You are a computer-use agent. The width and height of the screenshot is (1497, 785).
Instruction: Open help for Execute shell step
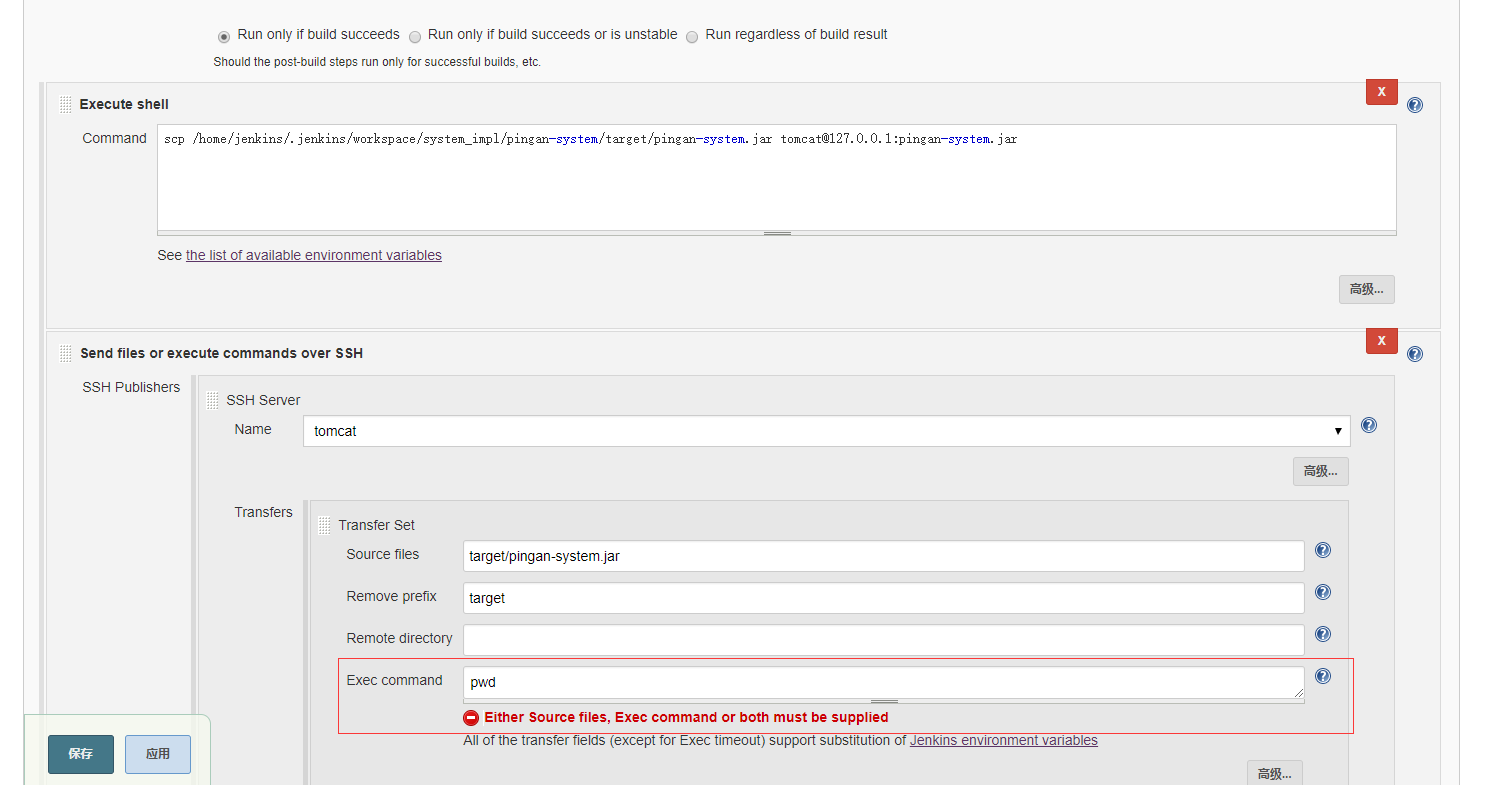coord(1414,105)
